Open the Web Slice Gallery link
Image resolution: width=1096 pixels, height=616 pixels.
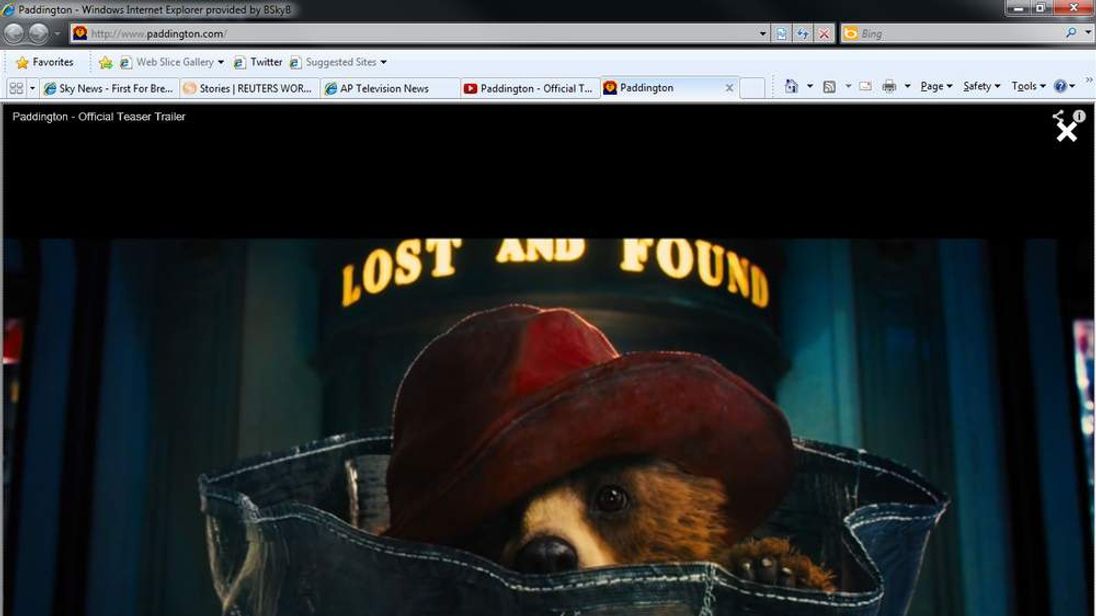coord(166,62)
